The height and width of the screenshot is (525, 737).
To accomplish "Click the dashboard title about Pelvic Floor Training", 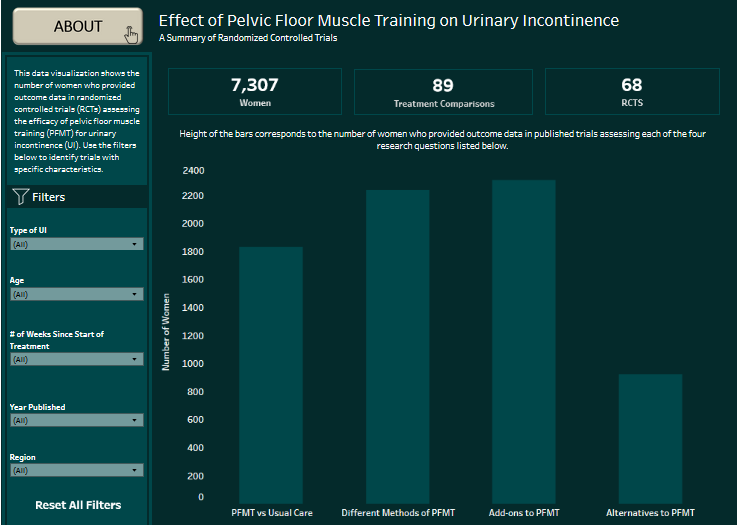I will pyautogui.click(x=389, y=21).
